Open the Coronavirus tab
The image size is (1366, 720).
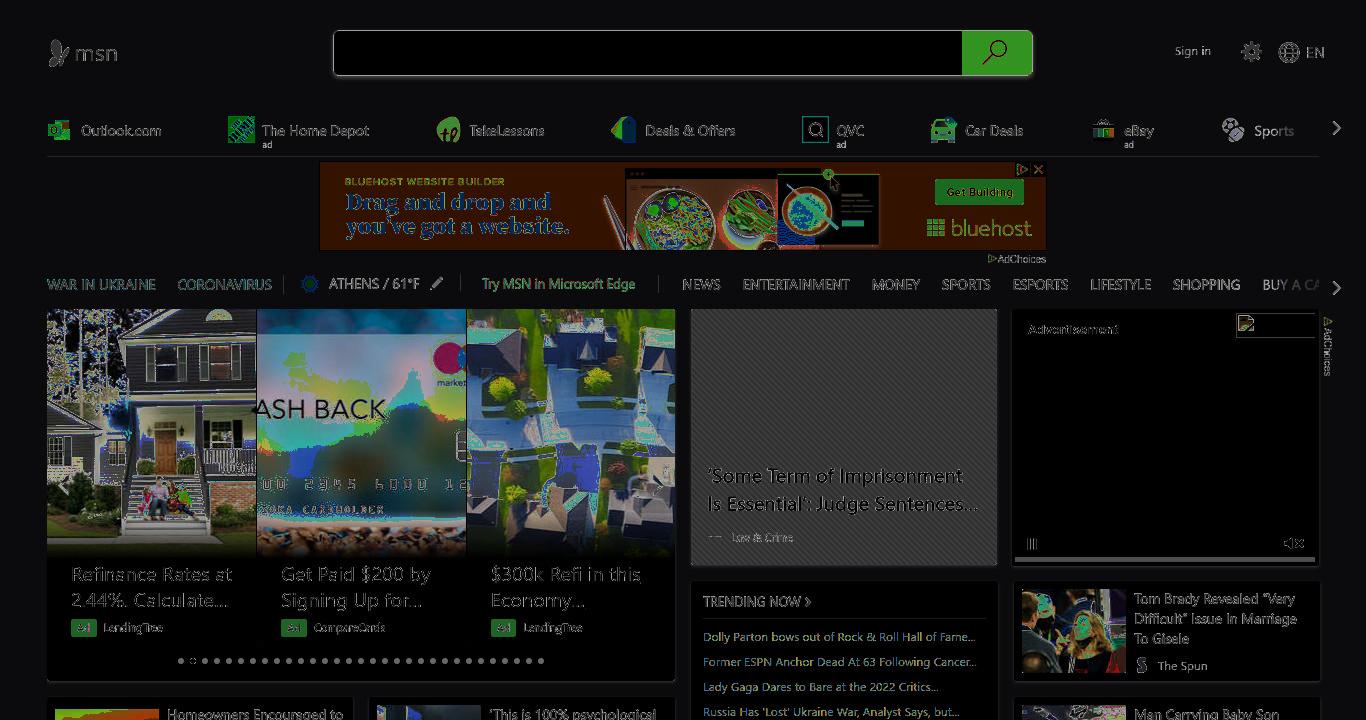225,284
